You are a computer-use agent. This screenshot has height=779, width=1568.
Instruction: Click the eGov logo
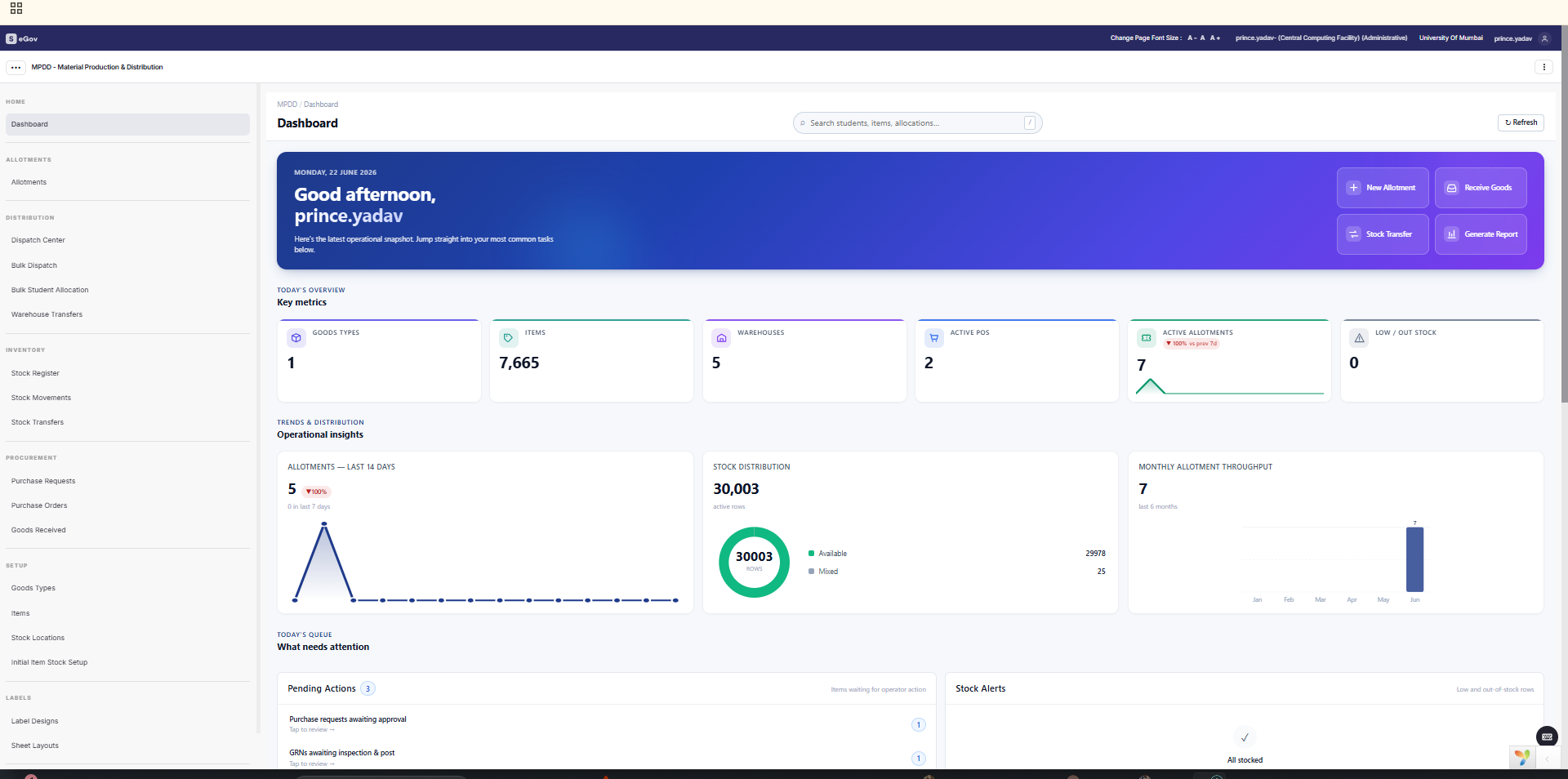coord(22,38)
